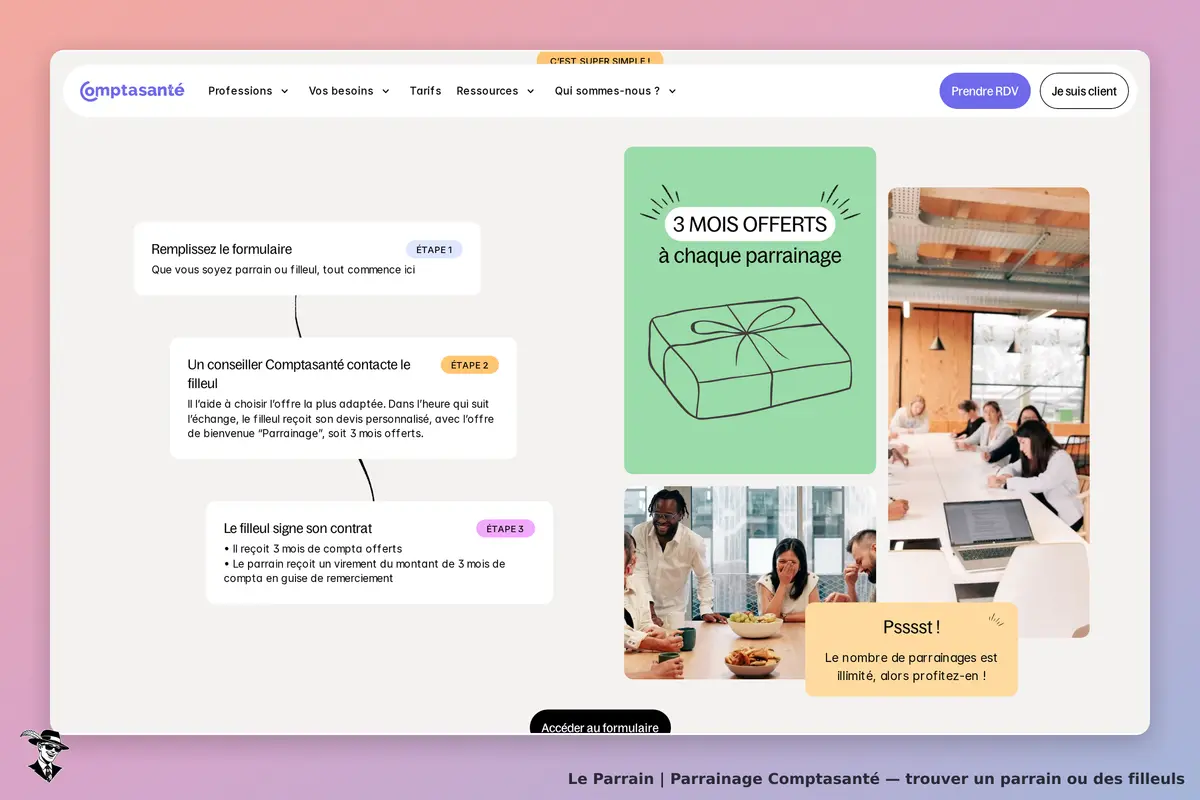Click the gift box illustration
Screen dimensions: 1200x800
tap(750, 357)
